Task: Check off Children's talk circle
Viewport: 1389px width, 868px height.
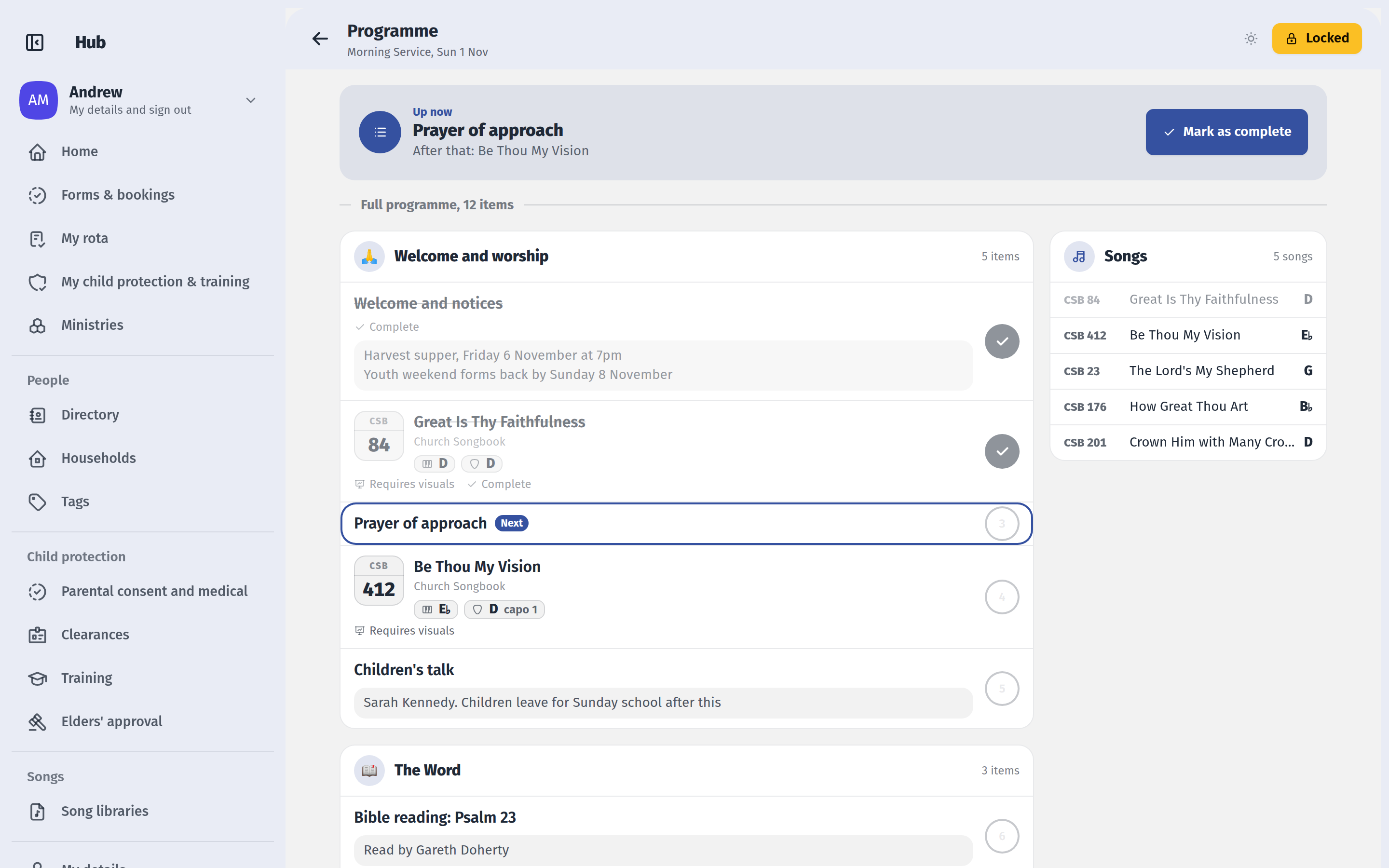Action: pyautogui.click(x=1002, y=688)
